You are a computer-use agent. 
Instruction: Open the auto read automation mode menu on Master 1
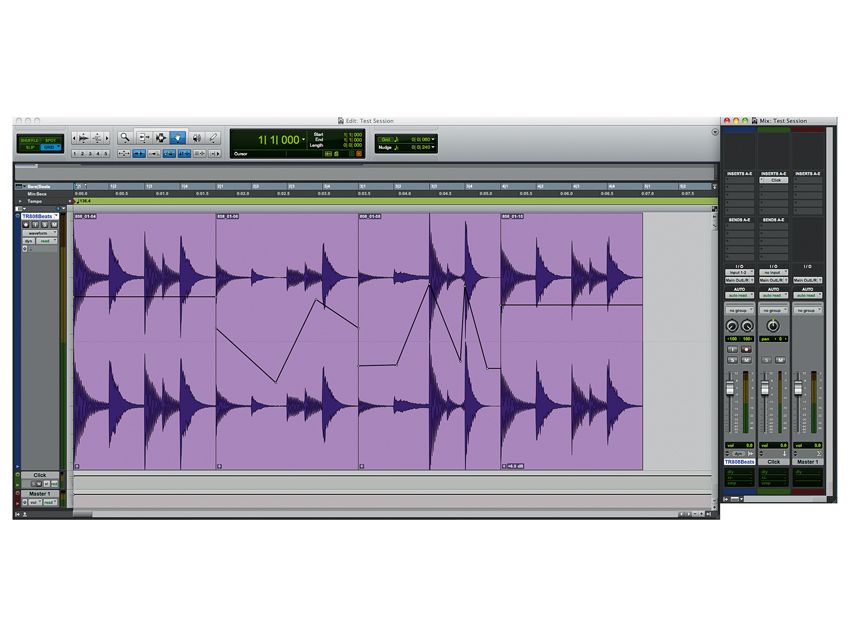806,295
